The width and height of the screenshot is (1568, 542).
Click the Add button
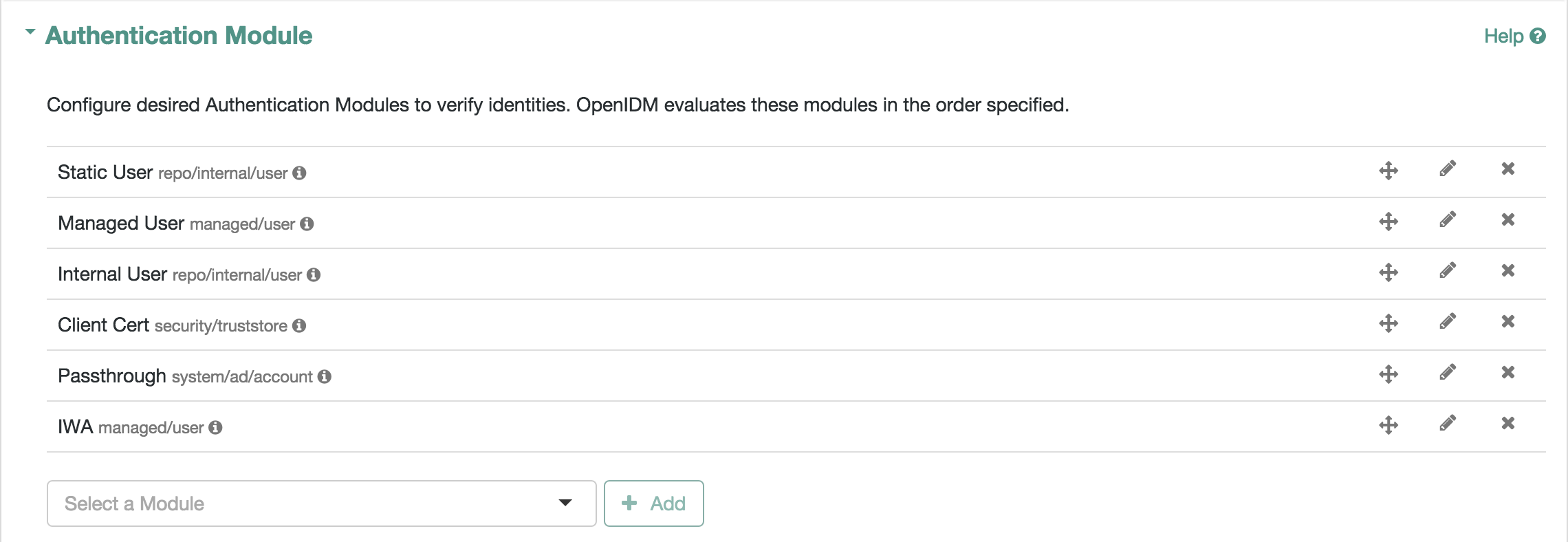[653, 503]
